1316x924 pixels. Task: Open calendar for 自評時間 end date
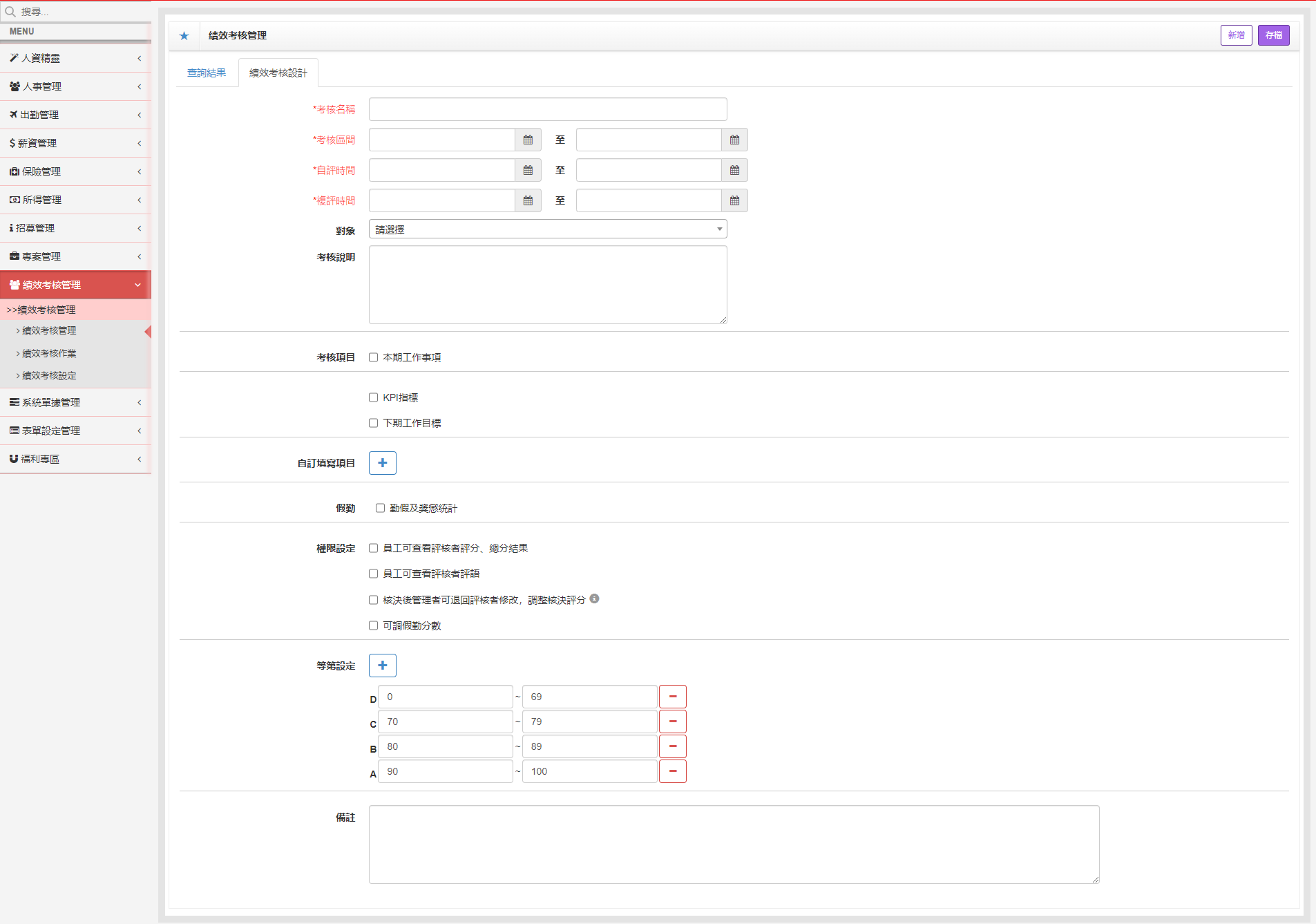click(734, 170)
